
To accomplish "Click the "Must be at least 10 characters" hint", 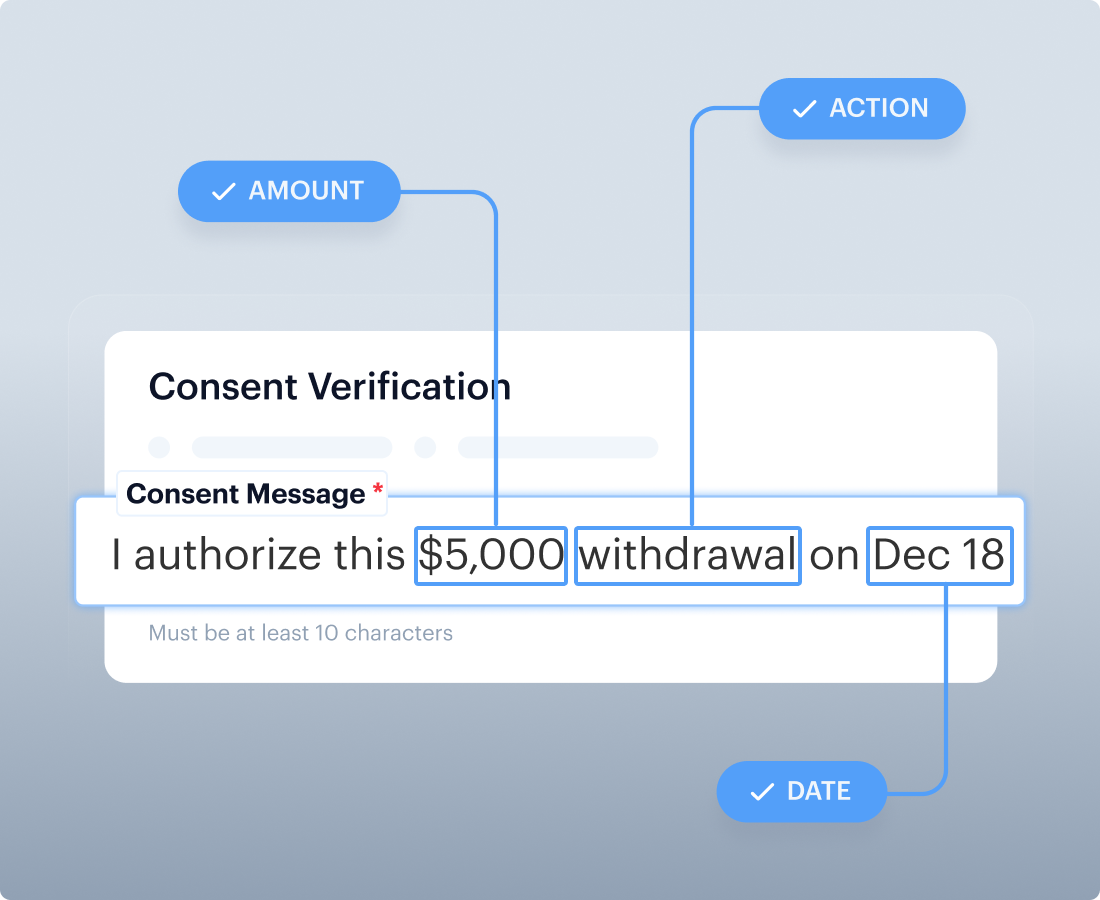I will pyautogui.click(x=300, y=633).
